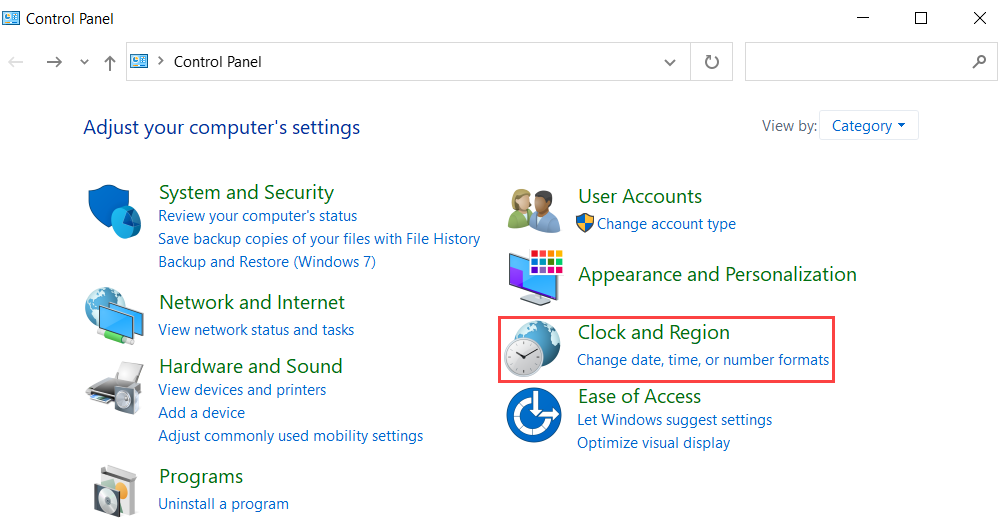Screen dimensions: 1003x530
Task: Open the Appearance and Personalization monitor icon
Action: [535, 277]
